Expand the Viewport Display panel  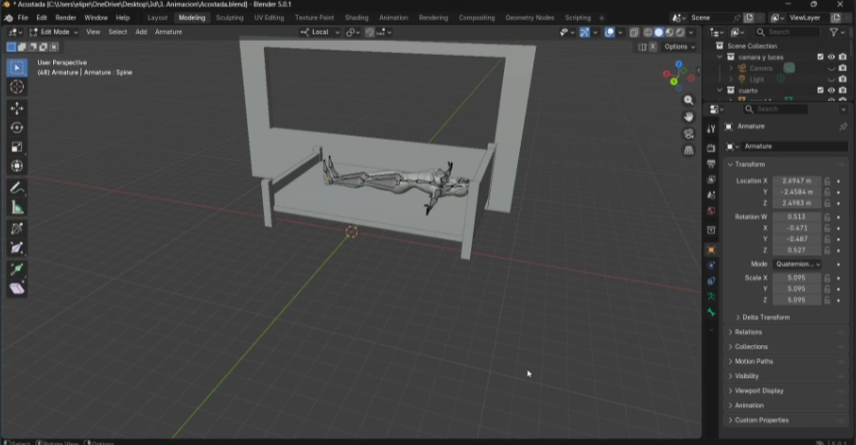759,391
